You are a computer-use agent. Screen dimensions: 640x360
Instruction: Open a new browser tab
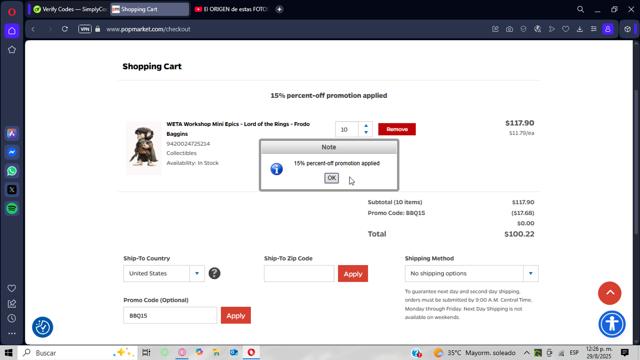click(279, 9)
